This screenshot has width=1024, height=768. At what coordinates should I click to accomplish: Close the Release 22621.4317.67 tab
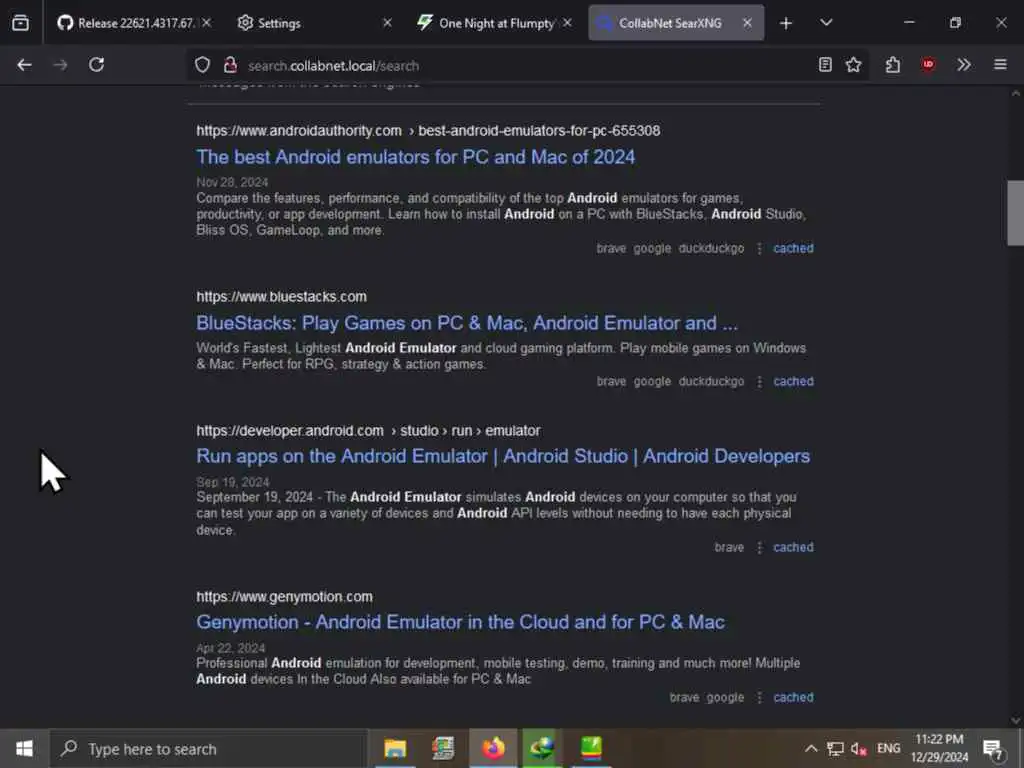tap(206, 23)
